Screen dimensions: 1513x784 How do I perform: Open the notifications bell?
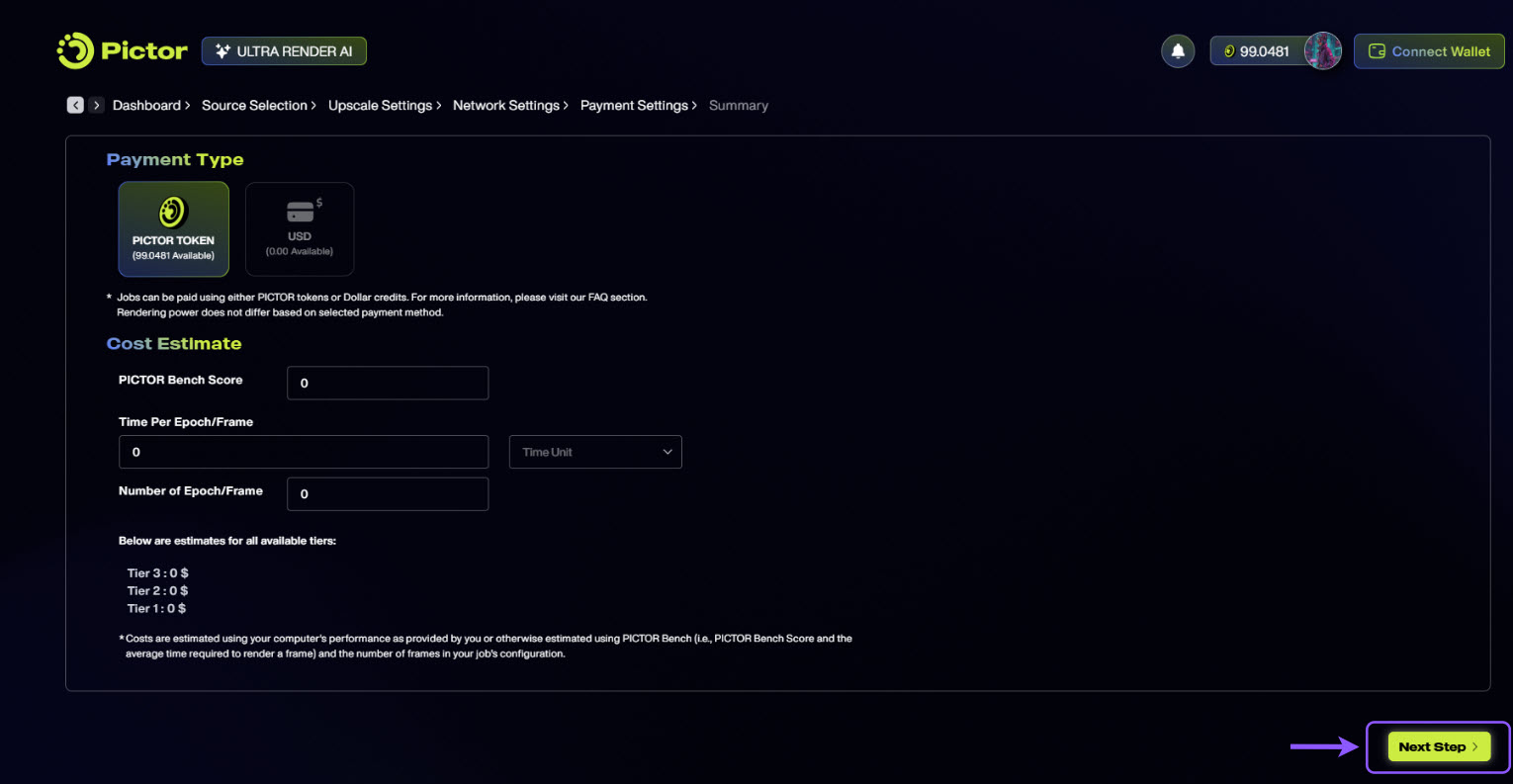coord(1178,51)
